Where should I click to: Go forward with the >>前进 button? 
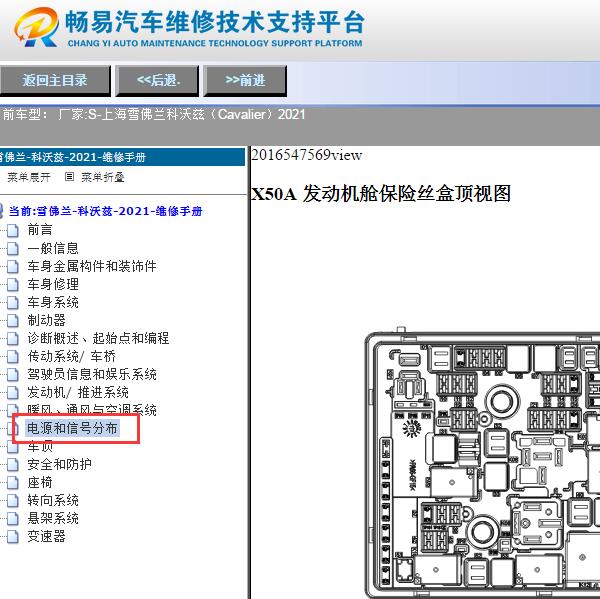tap(245, 80)
